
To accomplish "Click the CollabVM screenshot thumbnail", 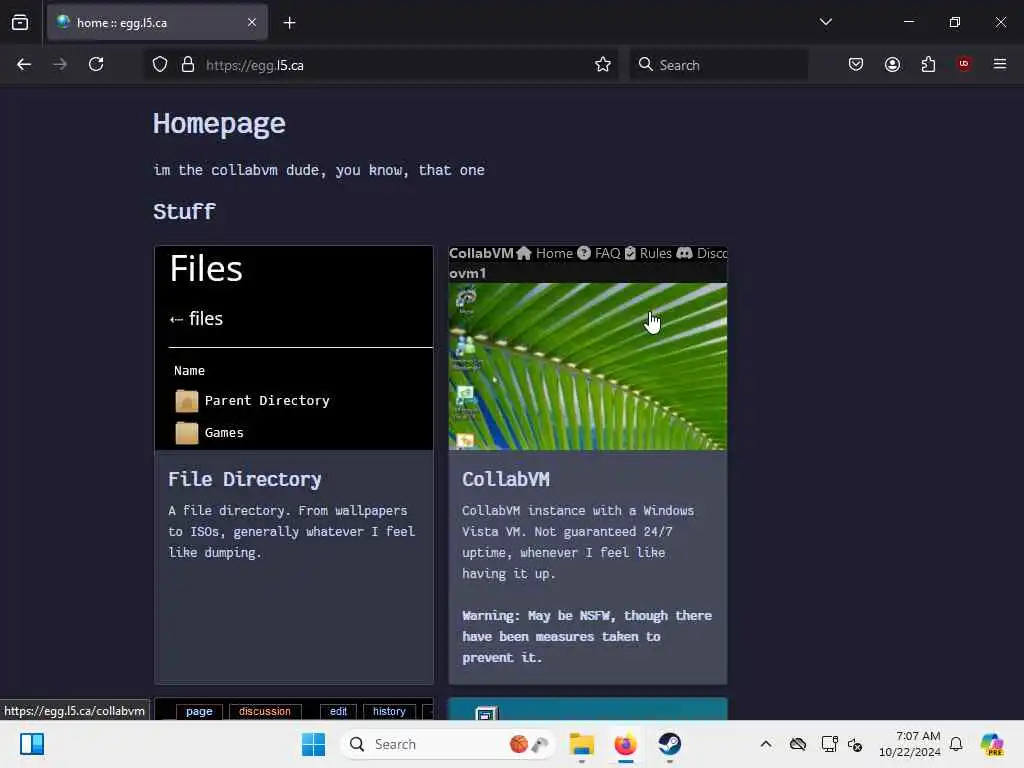I will click(x=588, y=348).
